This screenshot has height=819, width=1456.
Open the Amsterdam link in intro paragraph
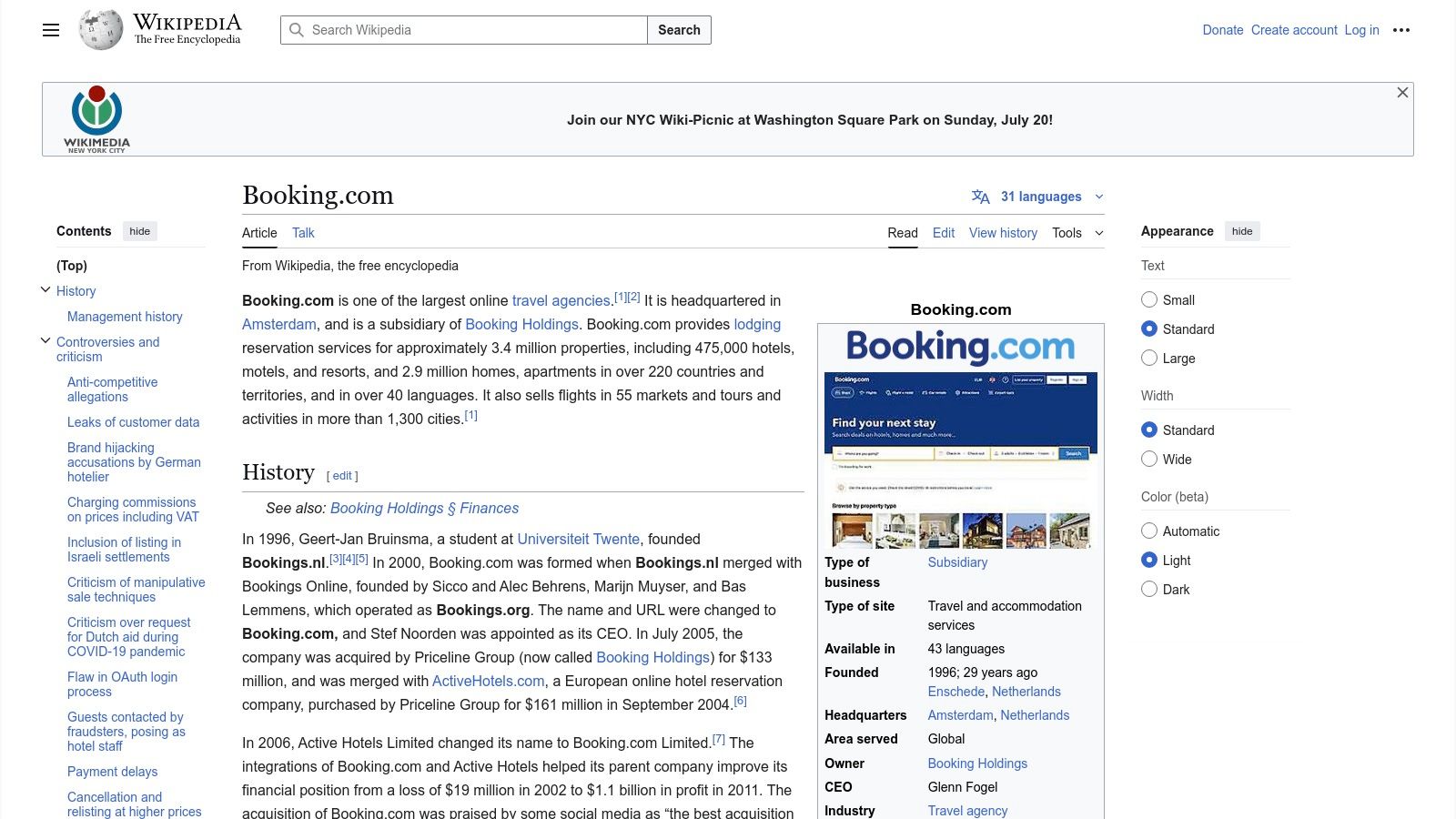pyautogui.click(x=279, y=324)
